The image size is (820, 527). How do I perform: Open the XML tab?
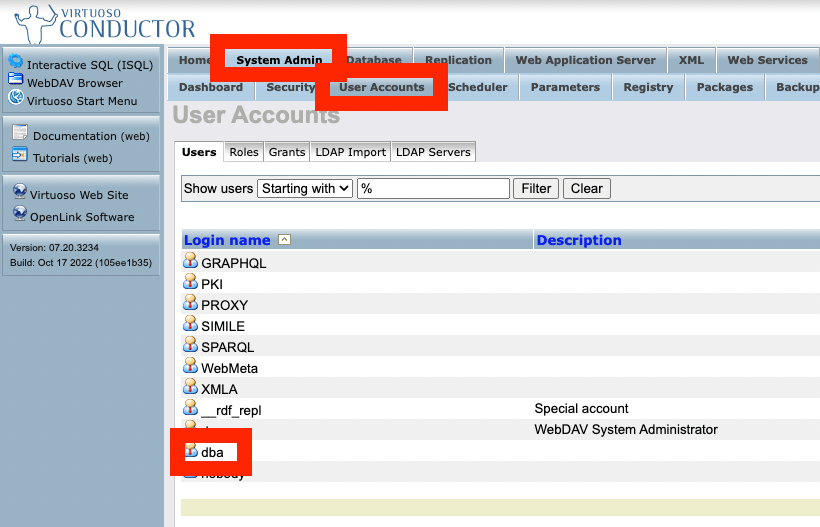691,60
